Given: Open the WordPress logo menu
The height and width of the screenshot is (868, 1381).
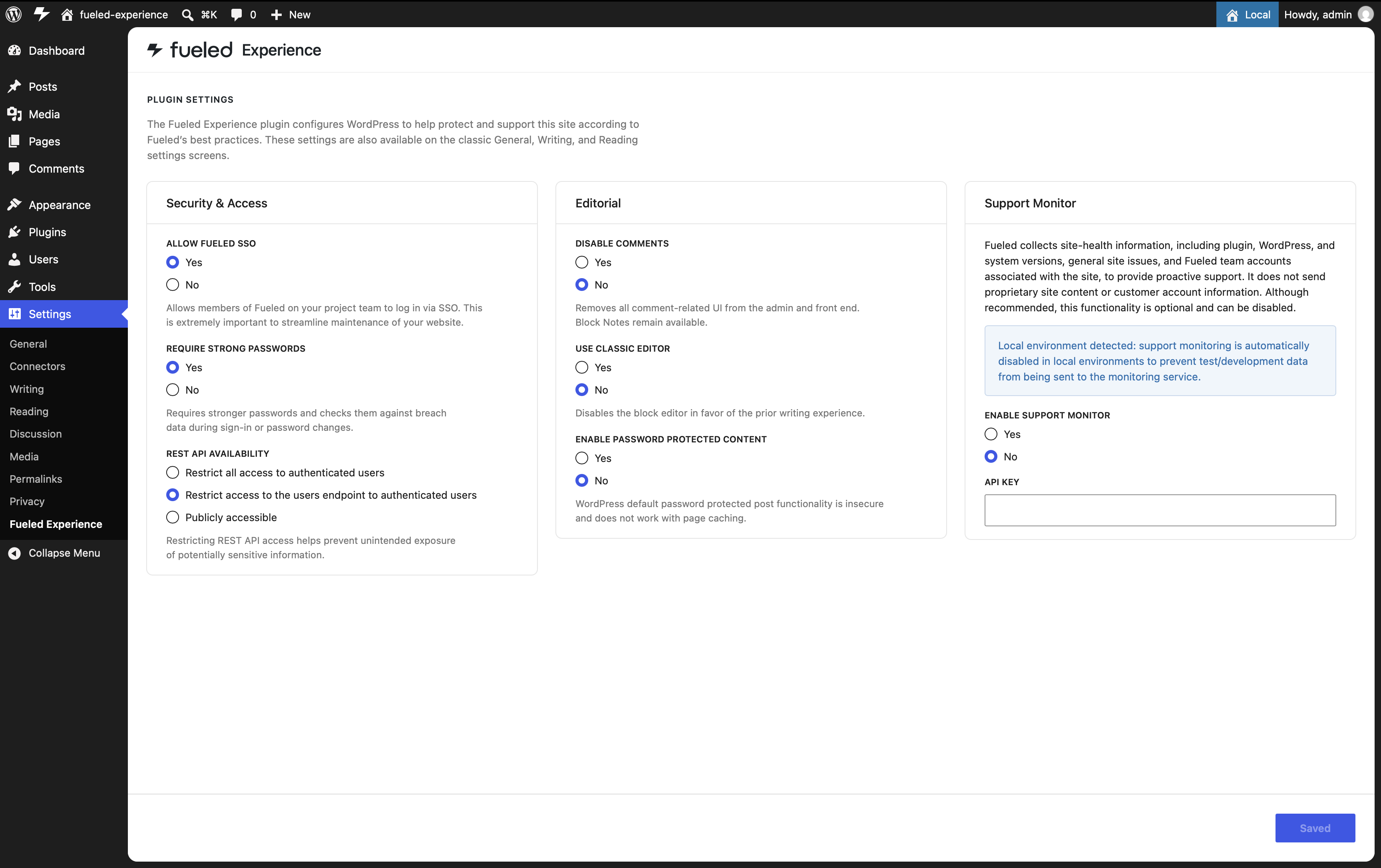Looking at the screenshot, I should pos(14,14).
